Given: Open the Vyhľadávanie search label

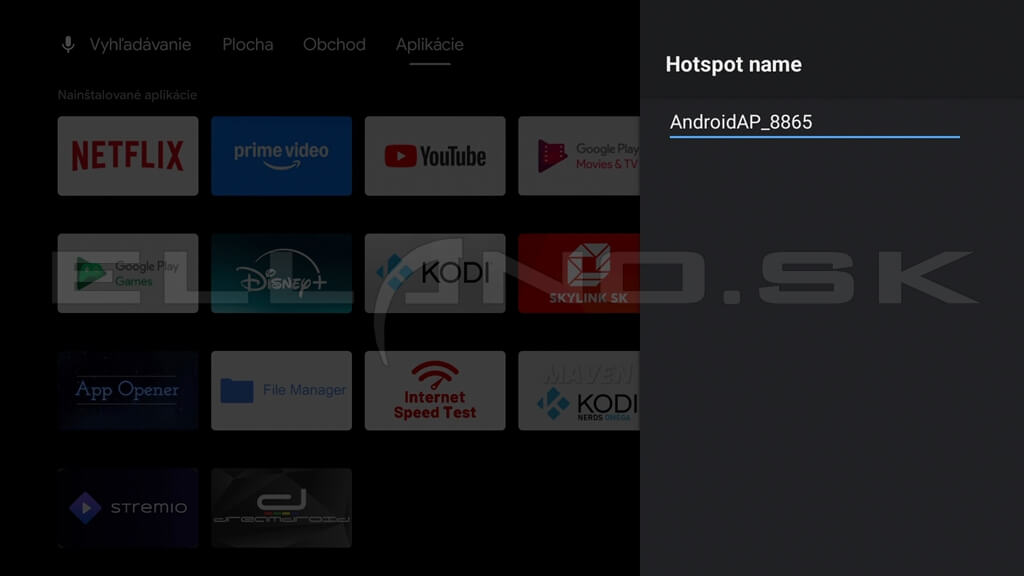Looking at the screenshot, I should tap(140, 45).
